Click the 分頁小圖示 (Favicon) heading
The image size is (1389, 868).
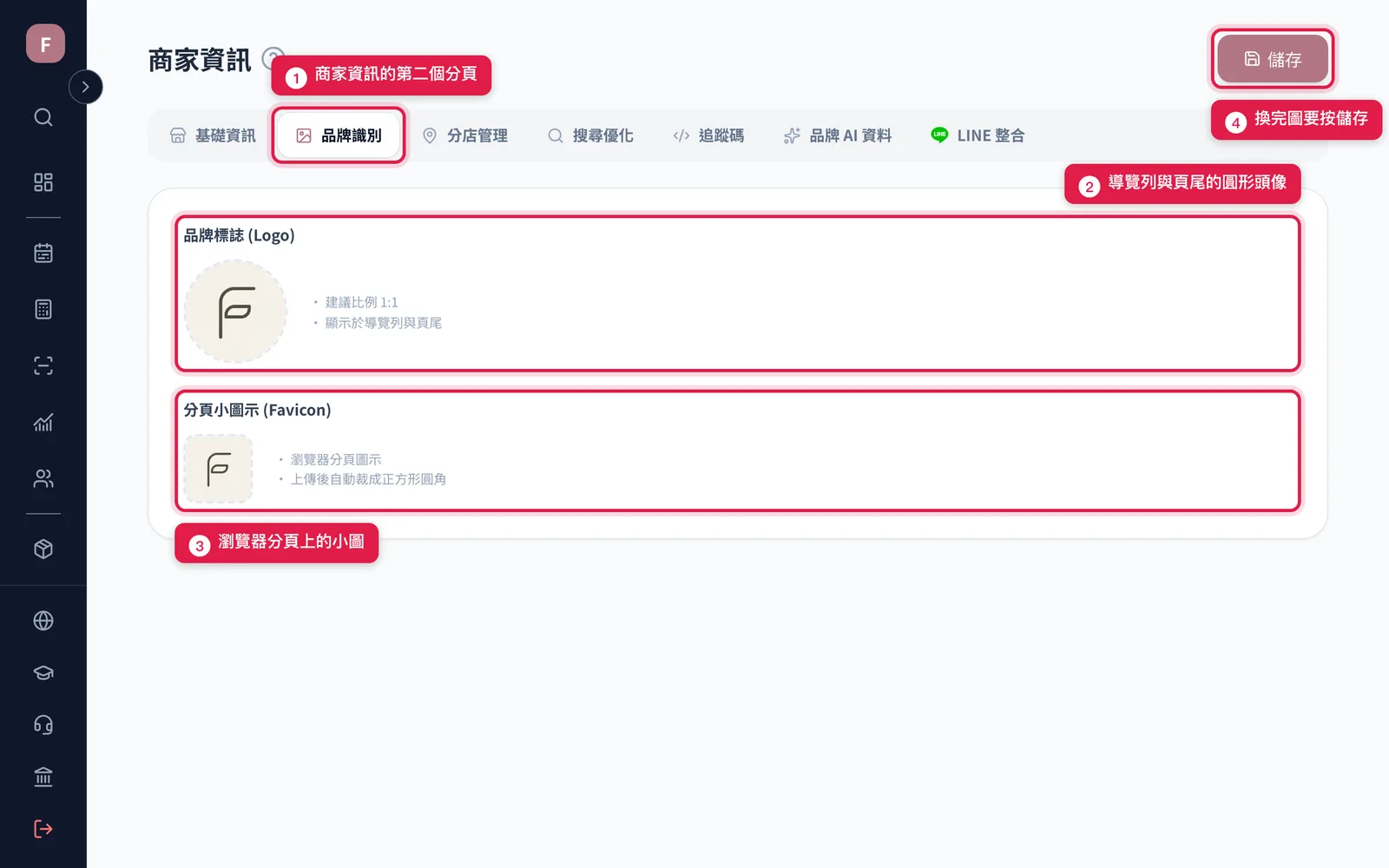pyautogui.click(x=257, y=410)
